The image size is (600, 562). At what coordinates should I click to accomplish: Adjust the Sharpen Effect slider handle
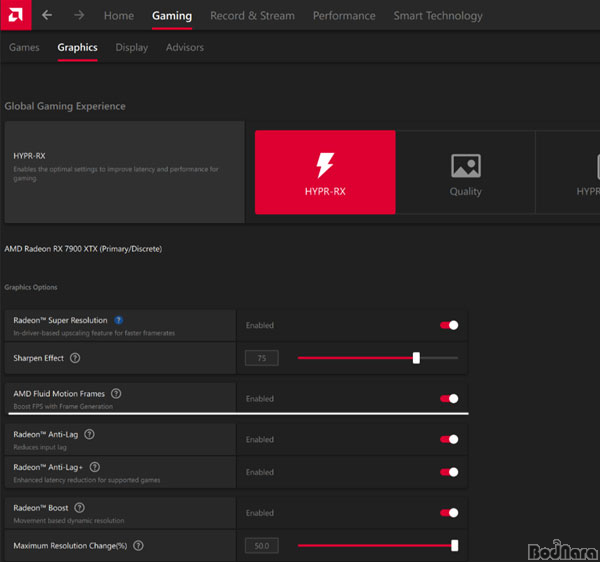pyautogui.click(x=416, y=358)
